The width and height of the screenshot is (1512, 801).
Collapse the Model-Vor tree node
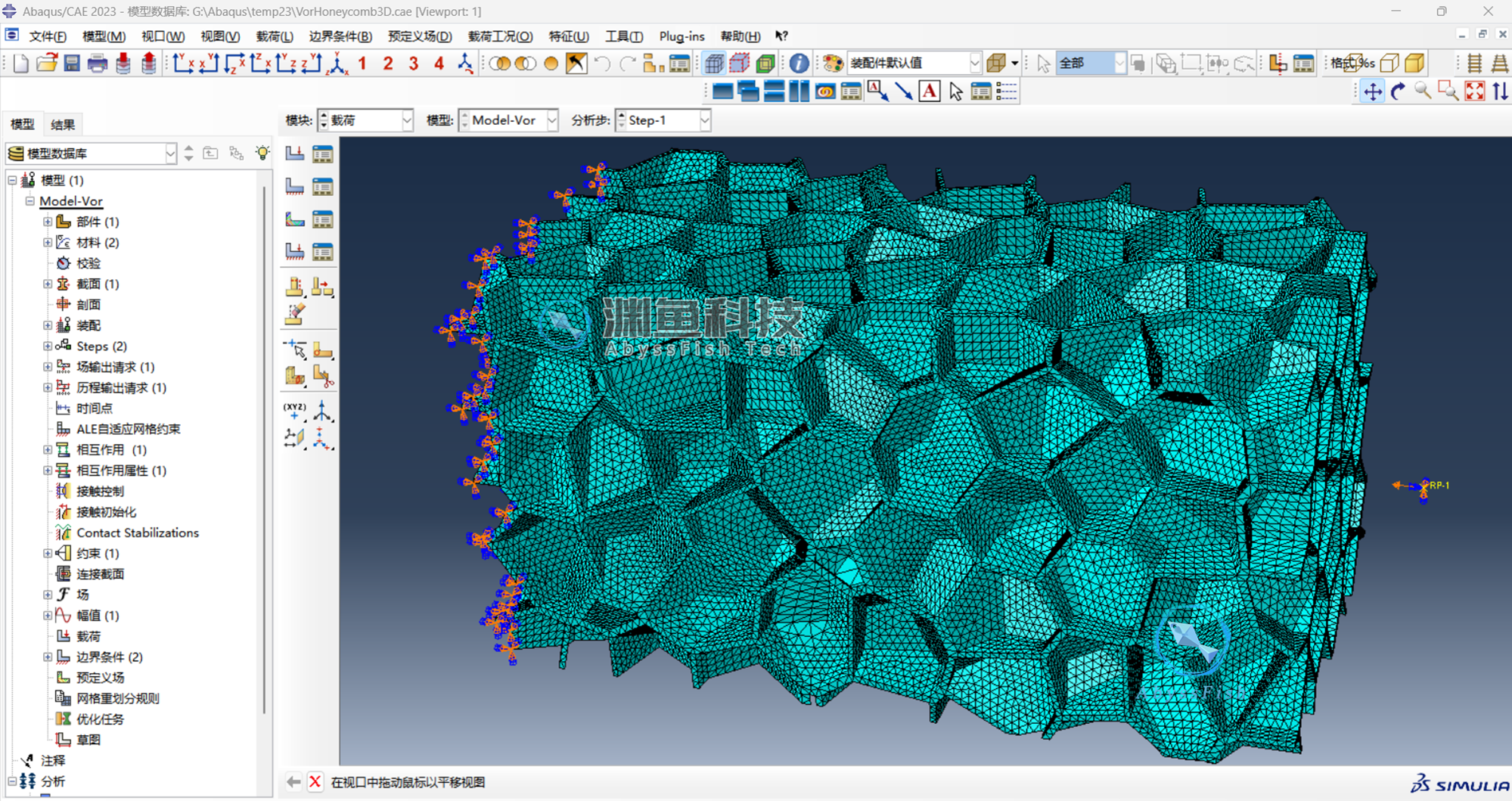(x=30, y=201)
